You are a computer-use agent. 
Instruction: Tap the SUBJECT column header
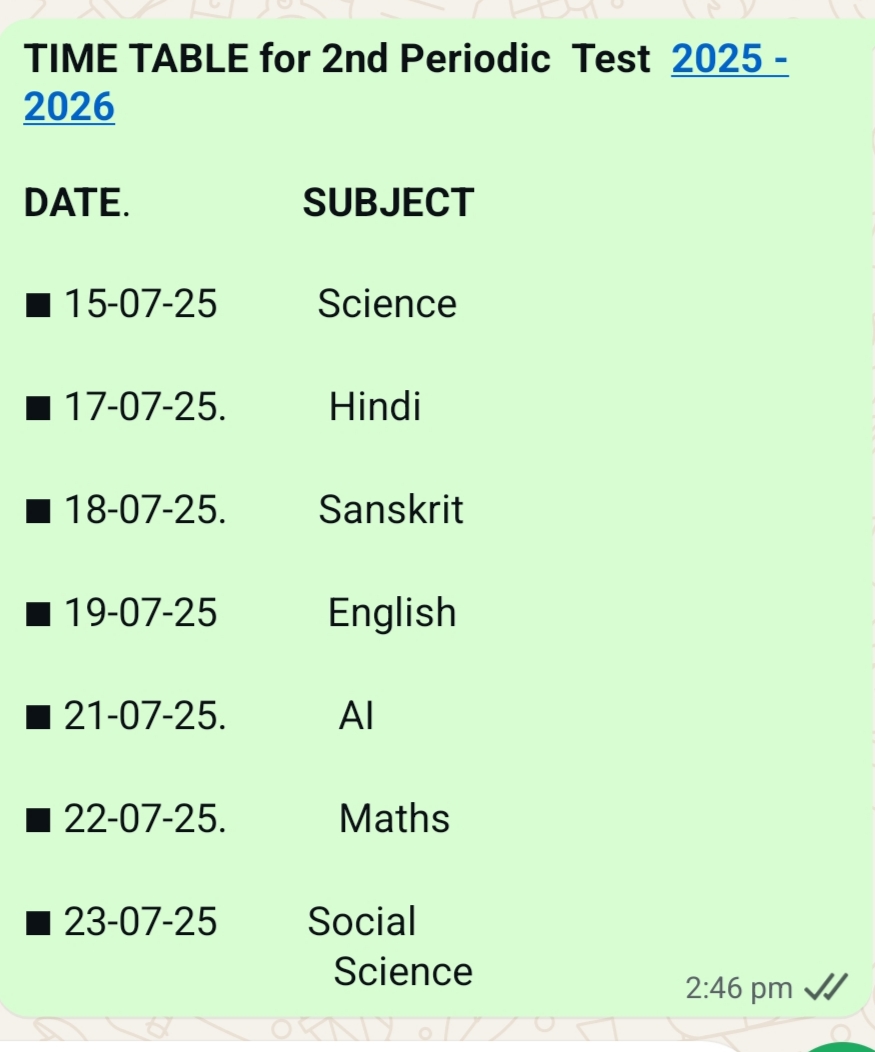point(389,203)
